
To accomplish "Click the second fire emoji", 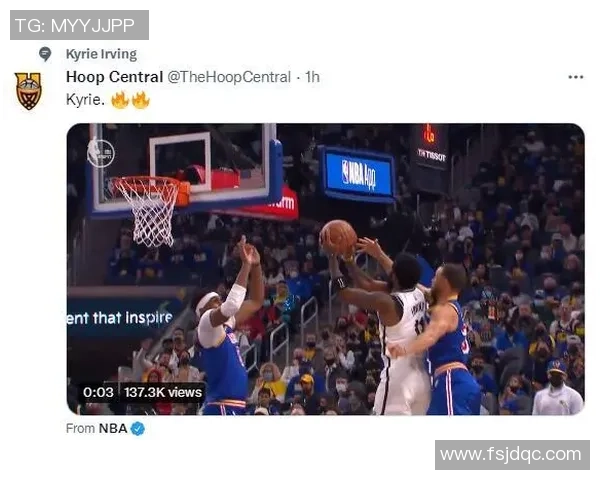I will point(140,100).
